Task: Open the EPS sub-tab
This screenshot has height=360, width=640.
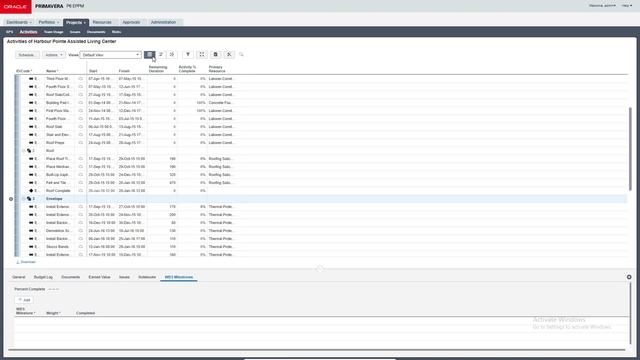Action: point(9,32)
